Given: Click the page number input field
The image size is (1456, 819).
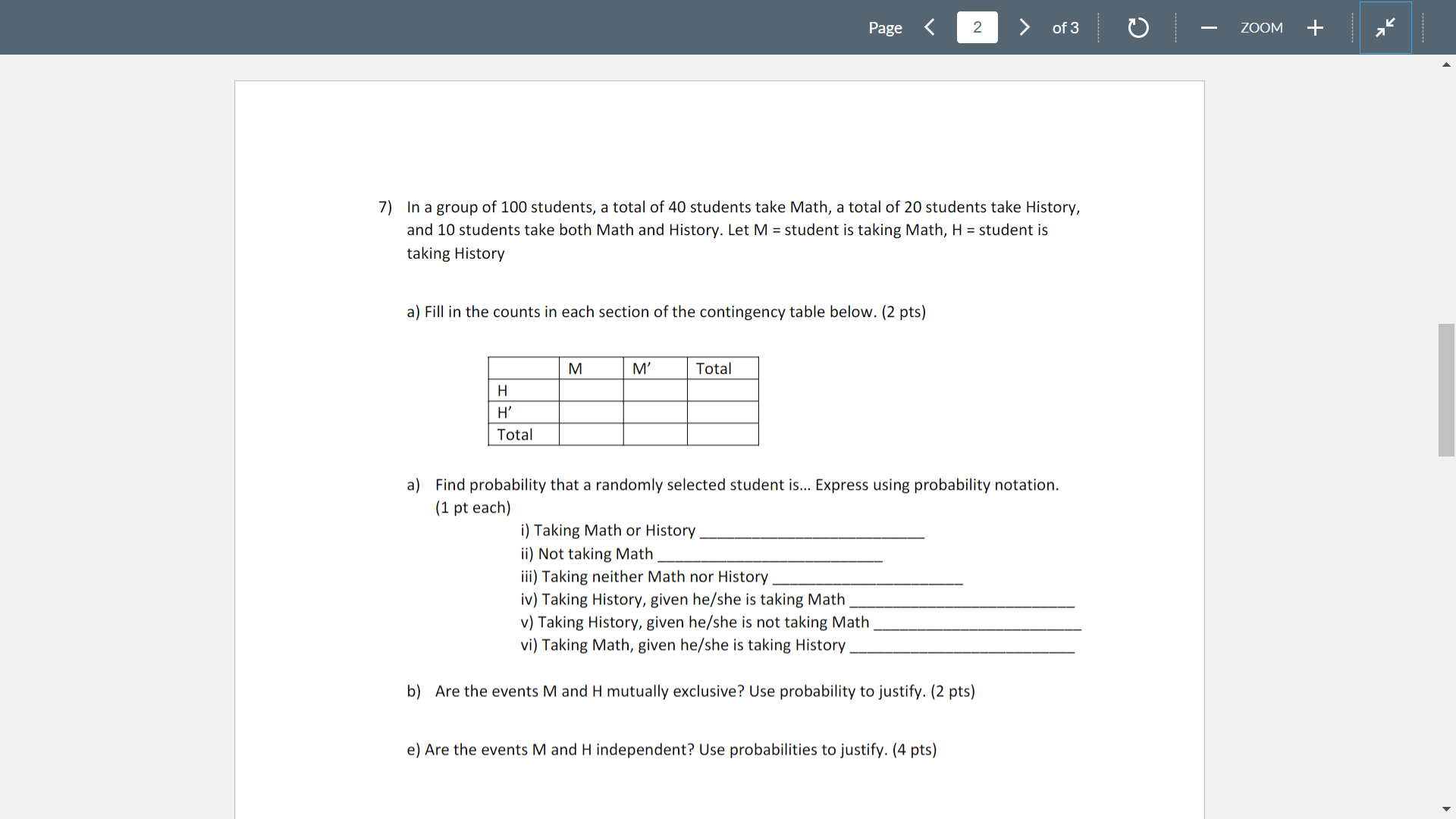Looking at the screenshot, I should point(977,27).
